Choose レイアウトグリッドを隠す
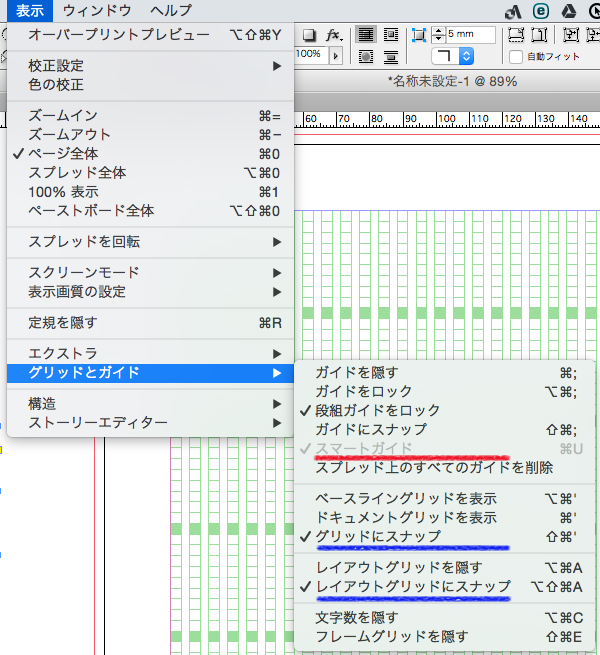Image resolution: width=600 pixels, height=655 pixels. (445, 568)
